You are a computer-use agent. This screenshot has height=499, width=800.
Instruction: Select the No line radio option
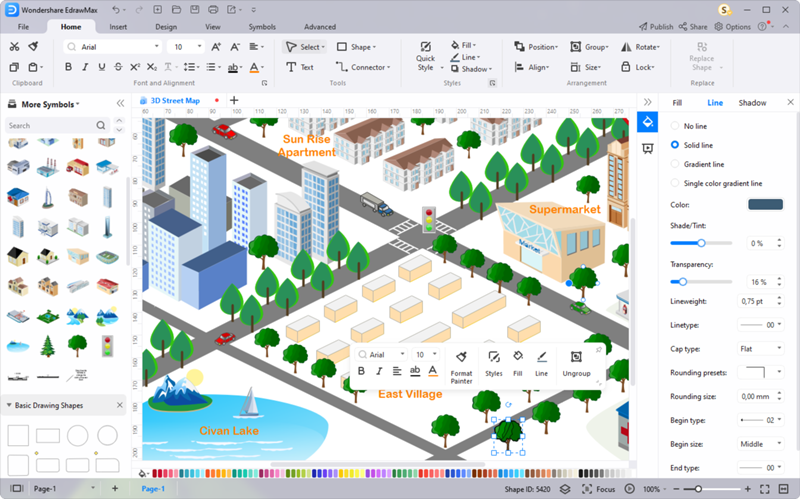click(675, 126)
